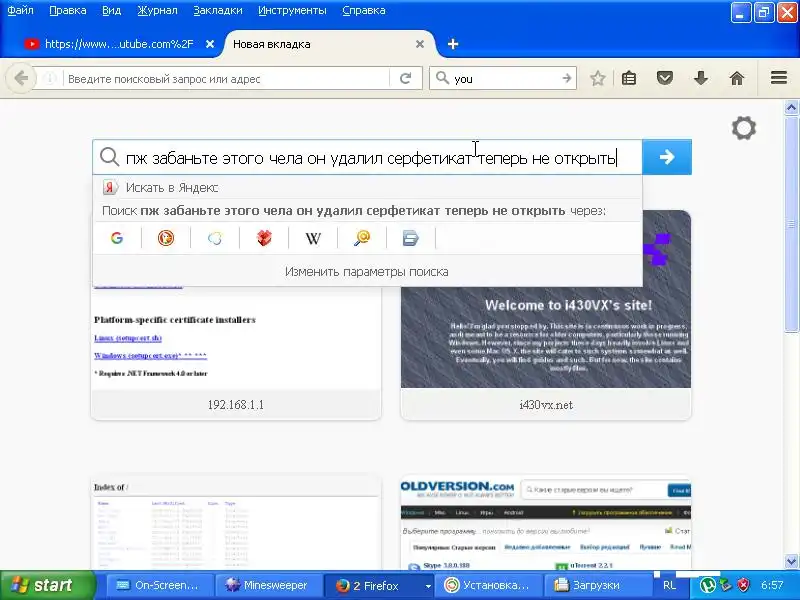
Task: Click the blue search arrow button
Action: coord(667,157)
